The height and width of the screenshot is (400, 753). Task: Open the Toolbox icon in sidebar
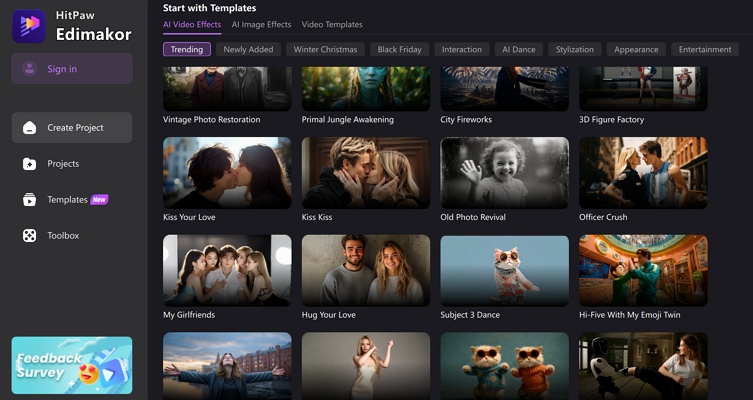tap(30, 236)
